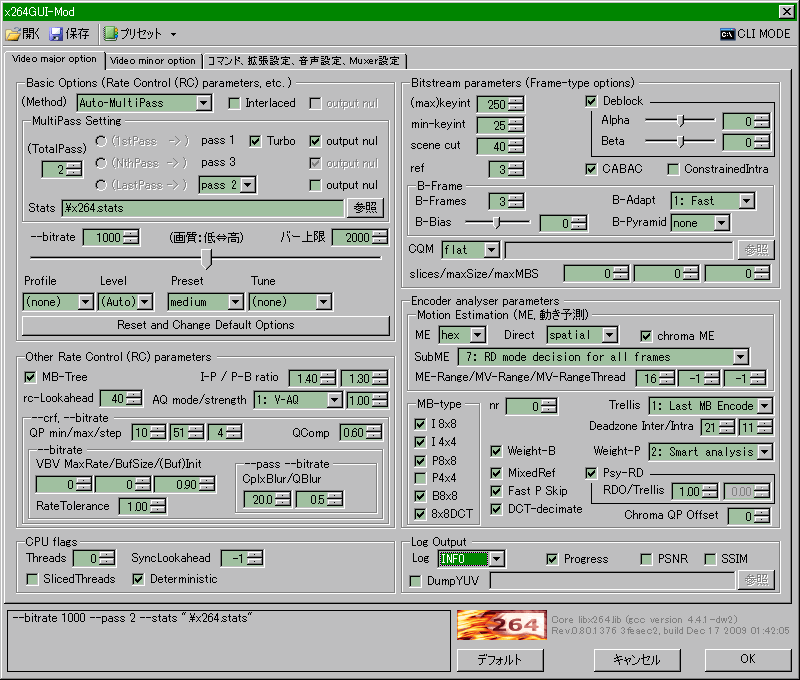800x680 pixels.
Task: Enable the SSIM checkbox
Action: (x=710, y=560)
